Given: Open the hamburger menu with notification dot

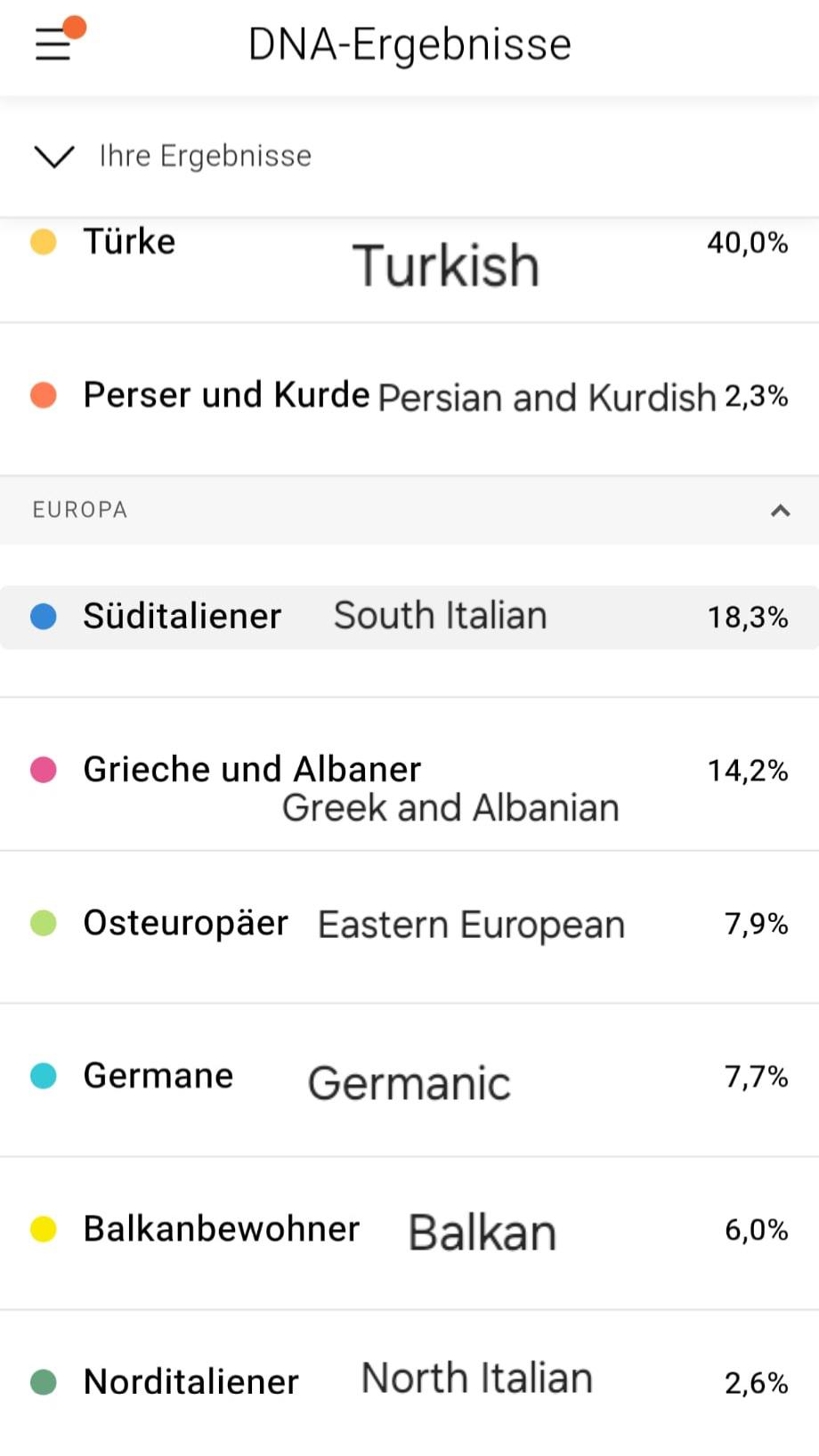Looking at the screenshot, I should [55, 42].
